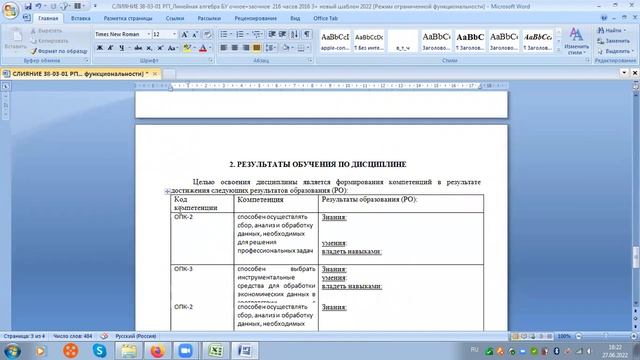
Task: Apply the Без инте... style
Action: [369, 41]
